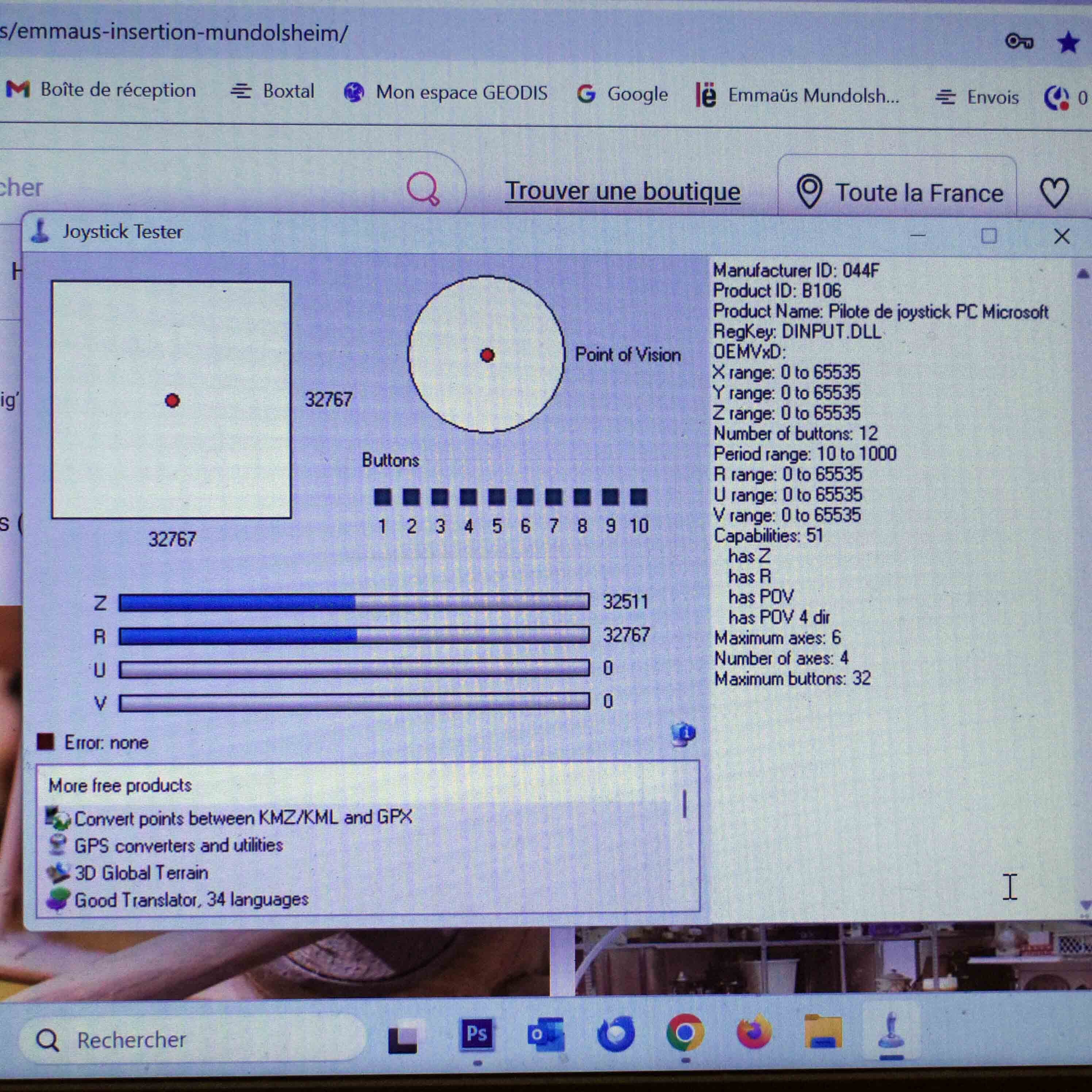This screenshot has width=1092, height=1092.
Task: Open the Google bookmark
Action: [x=622, y=94]
